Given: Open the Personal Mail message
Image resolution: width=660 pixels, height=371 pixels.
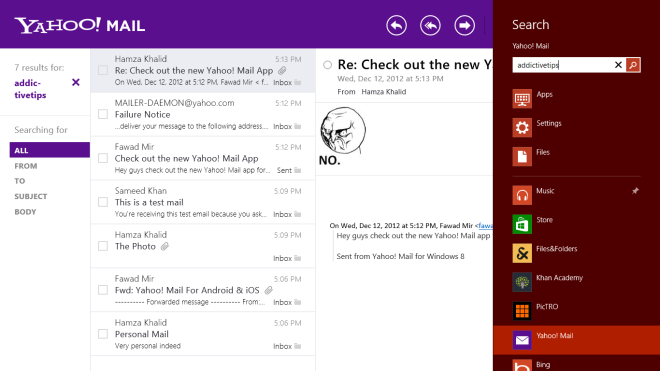Looking at the screenshot, I should (x=203, y=334).
